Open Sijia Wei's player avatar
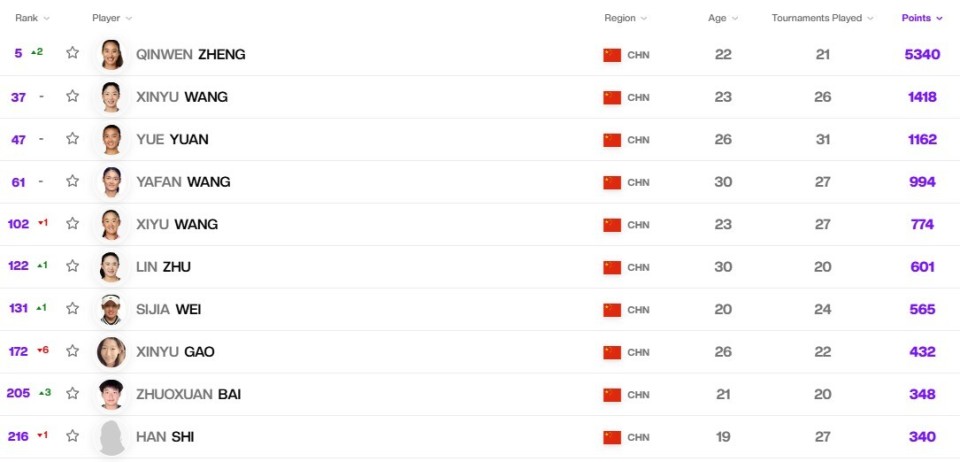This screenshot has width=960, height=462. point(111,310)
